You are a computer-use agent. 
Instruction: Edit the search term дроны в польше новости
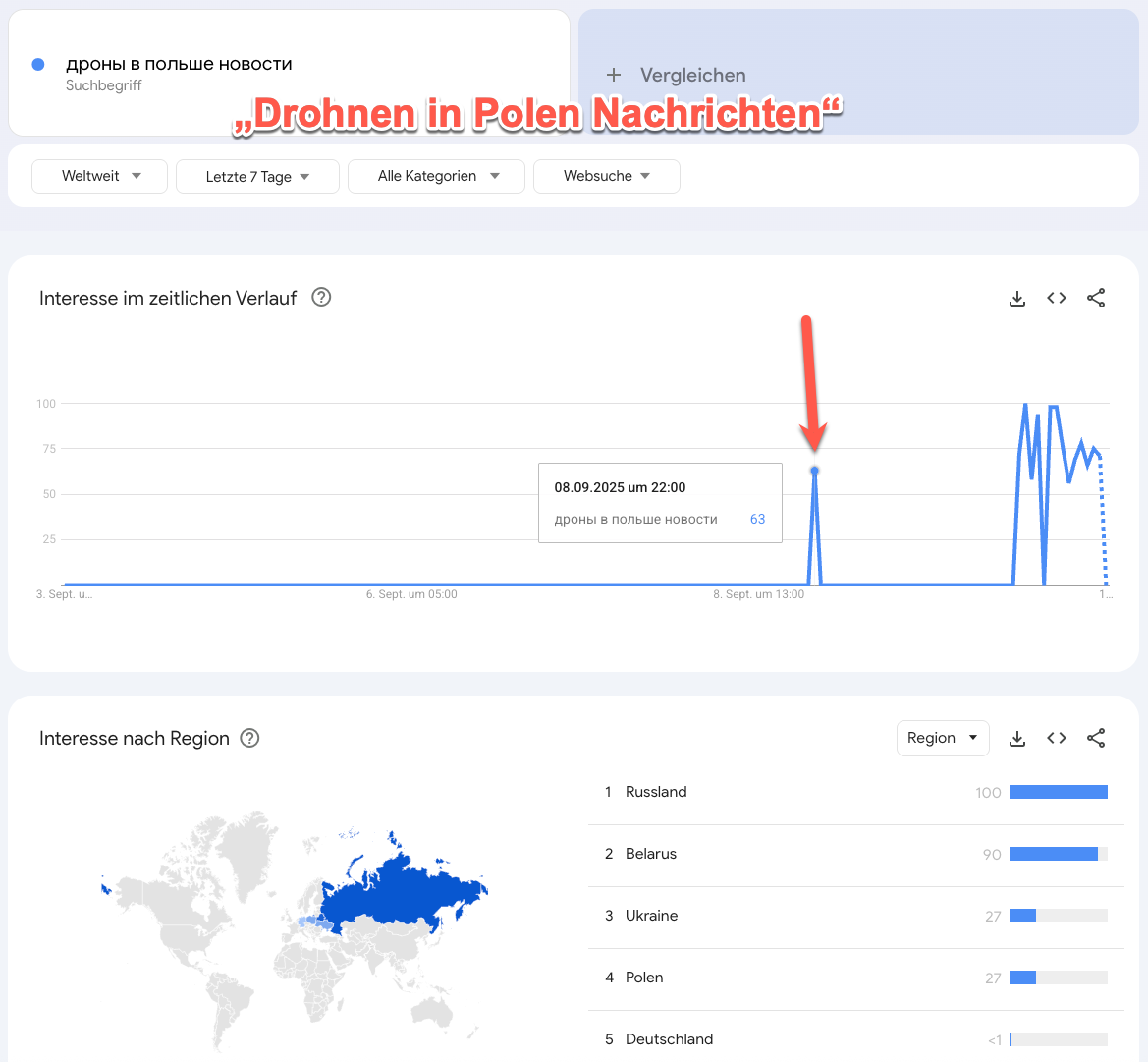[179, 65]
